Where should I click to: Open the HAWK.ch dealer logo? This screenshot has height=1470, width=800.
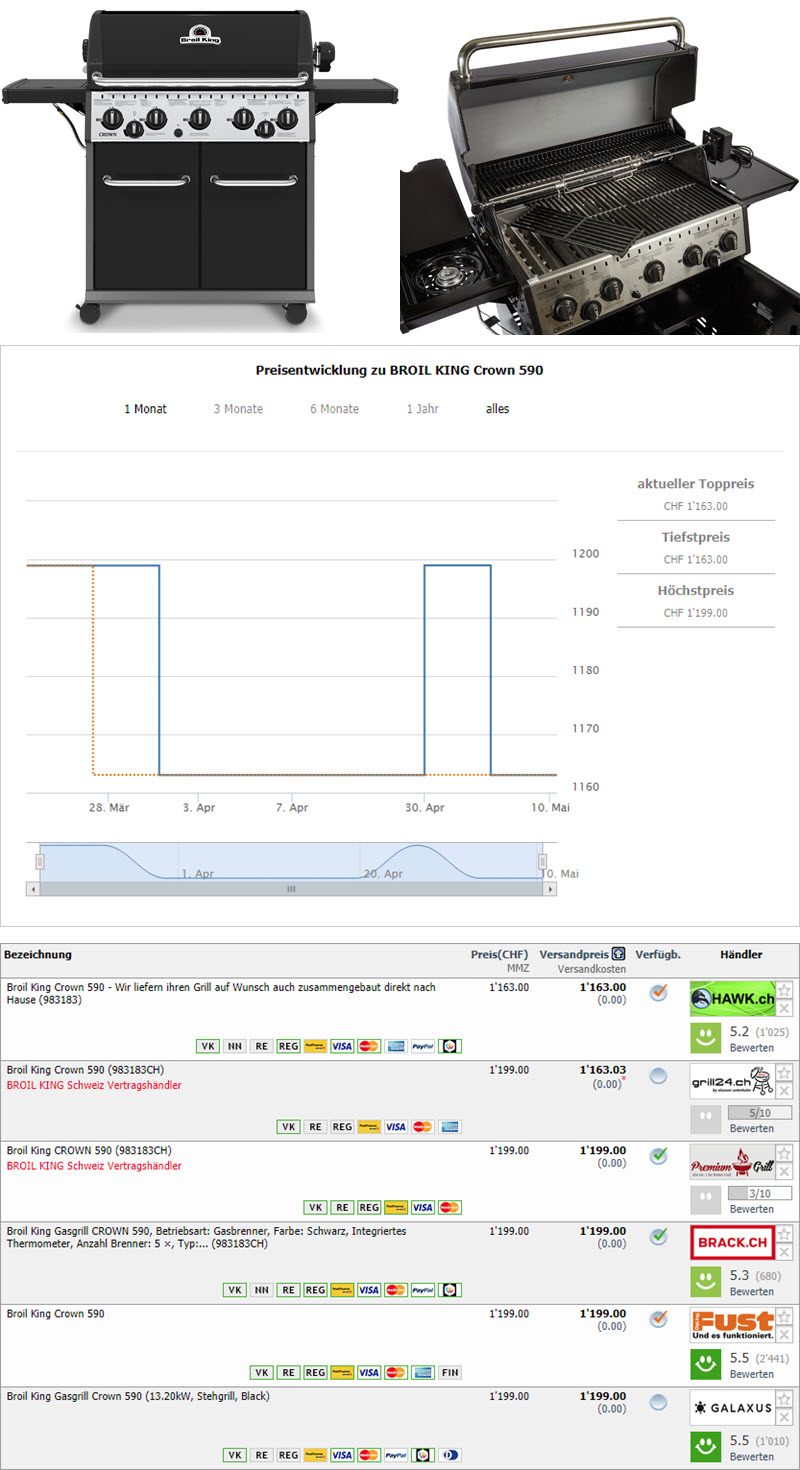tap(731, 998)
